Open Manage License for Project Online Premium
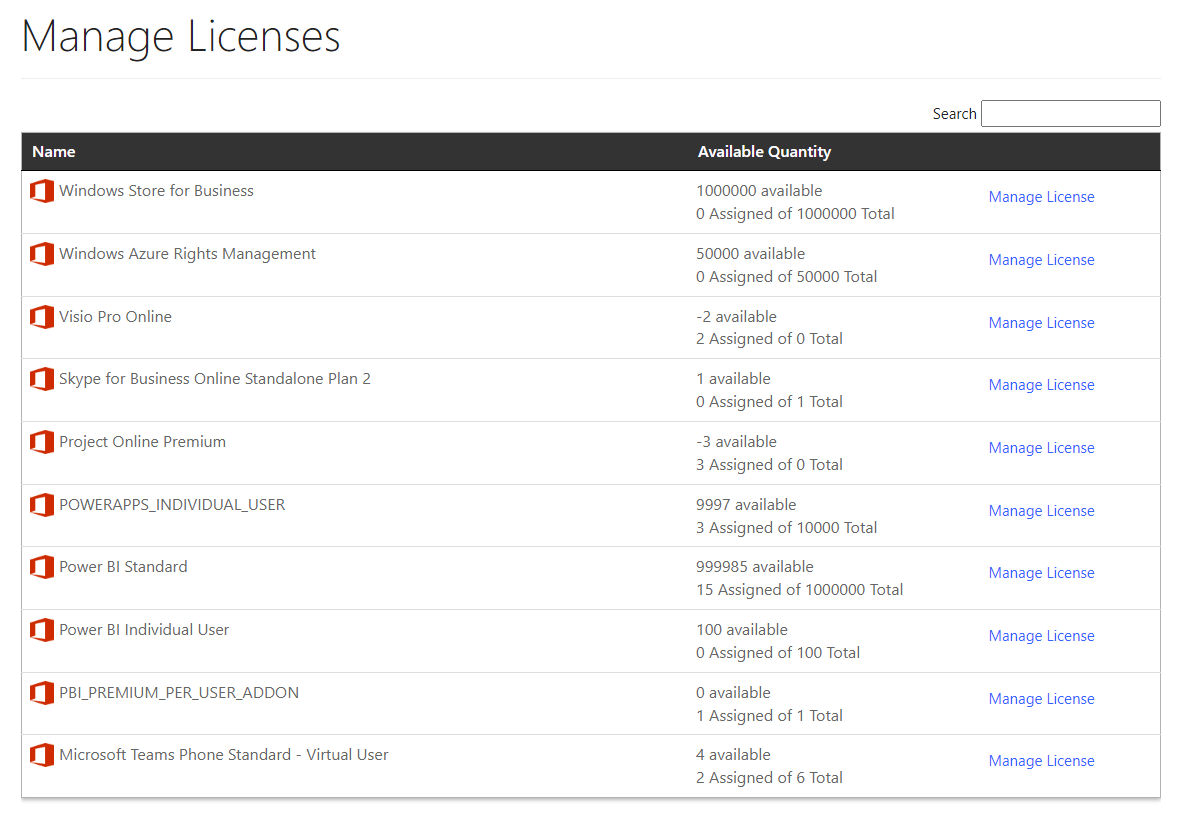1177x813 pixels. click(1041, 448)
